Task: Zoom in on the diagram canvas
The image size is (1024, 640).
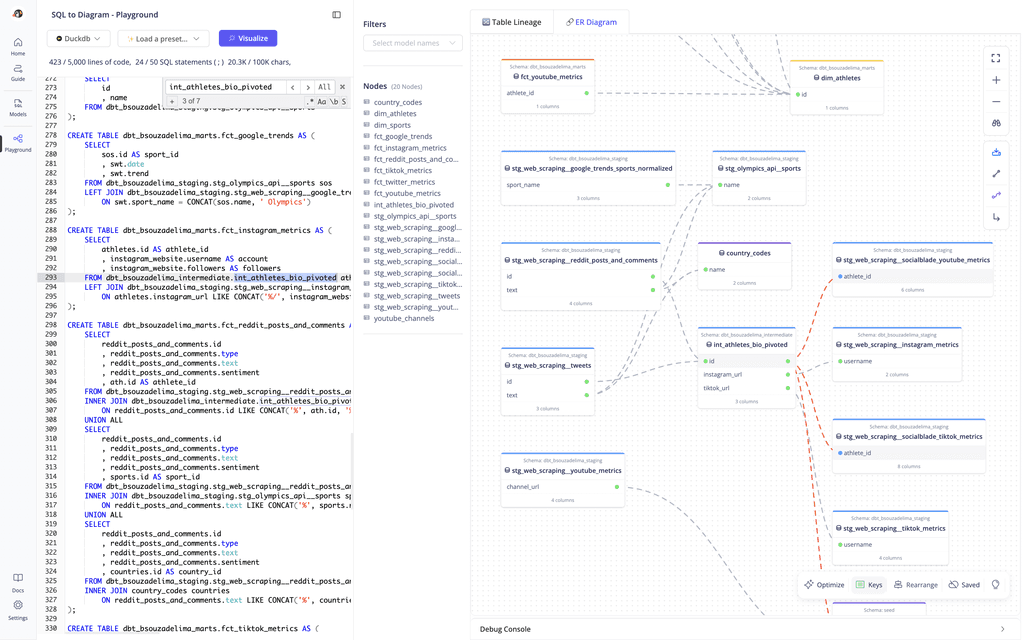Action: click(995, 81)
